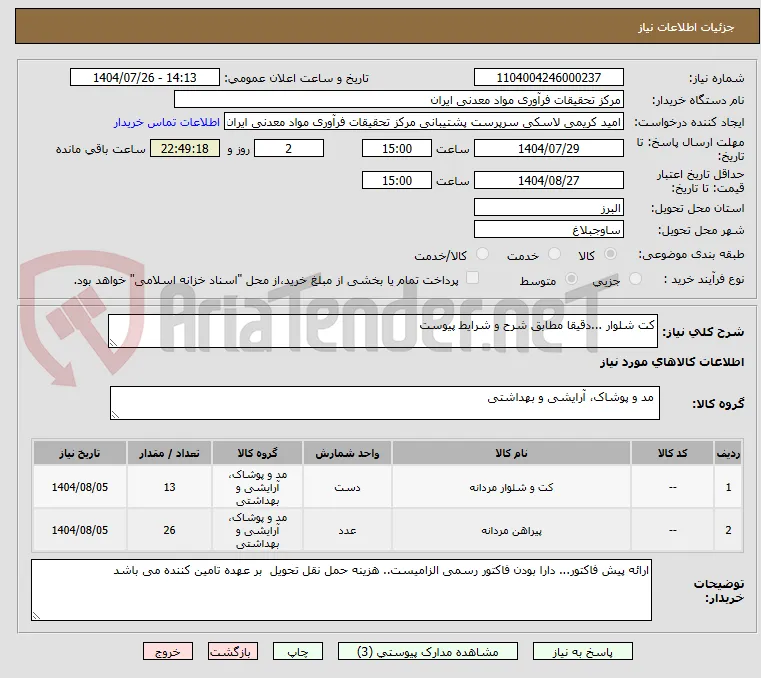The height and width of the screenshot is (678, 761).
Task: Click the price validity date 1404/08/27
Action: coord(548,181)
